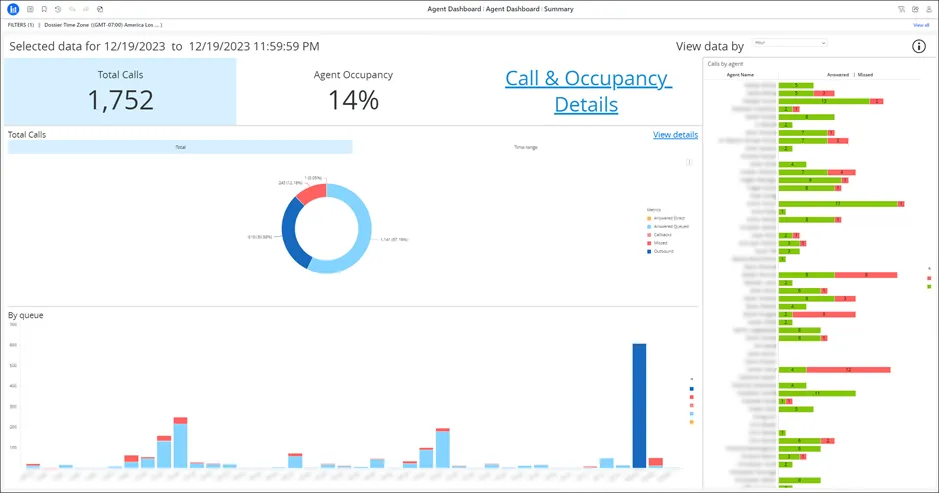Open the user account icon
The image size is (939, 493).
pyautogui.click(x=929, y=10)
